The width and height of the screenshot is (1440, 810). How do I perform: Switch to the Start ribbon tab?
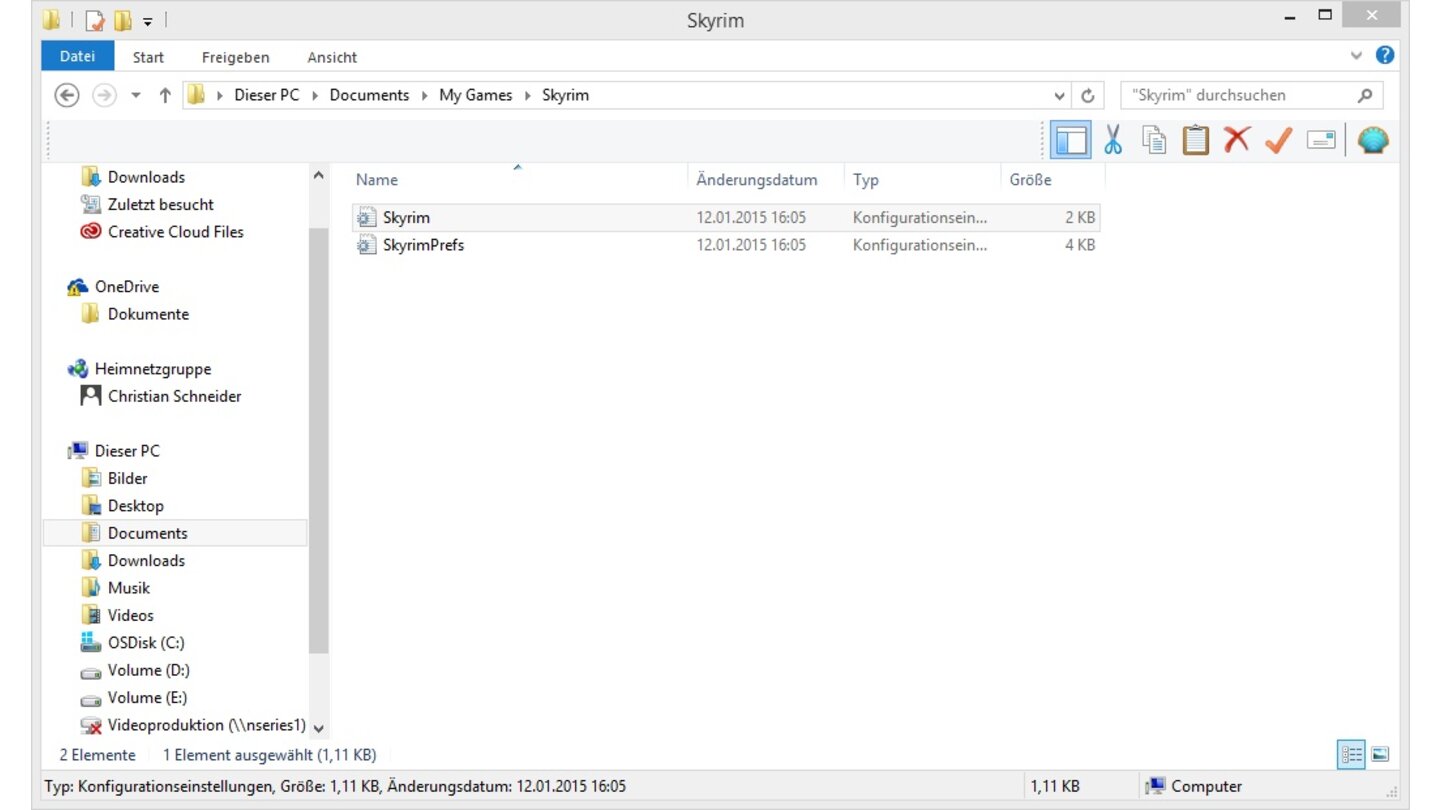[x=148, y=57]
